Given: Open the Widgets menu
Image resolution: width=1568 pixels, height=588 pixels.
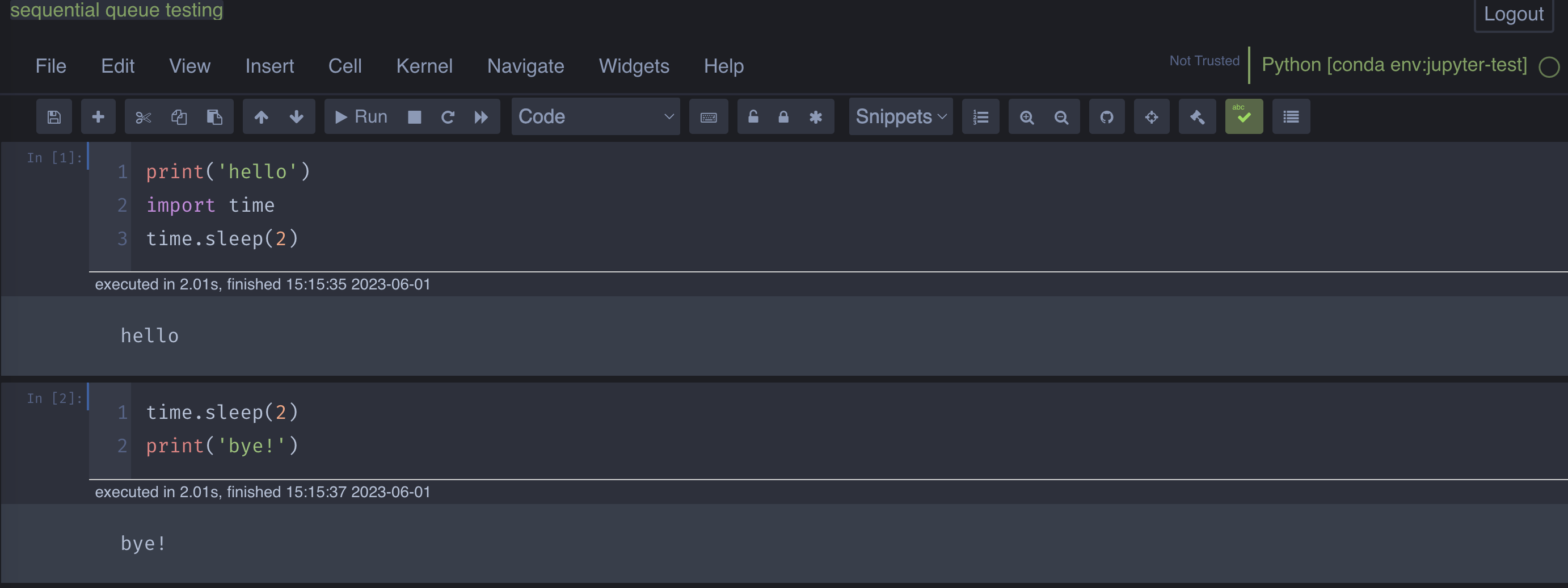Looking at the screenshot, I should click(634, 66).
